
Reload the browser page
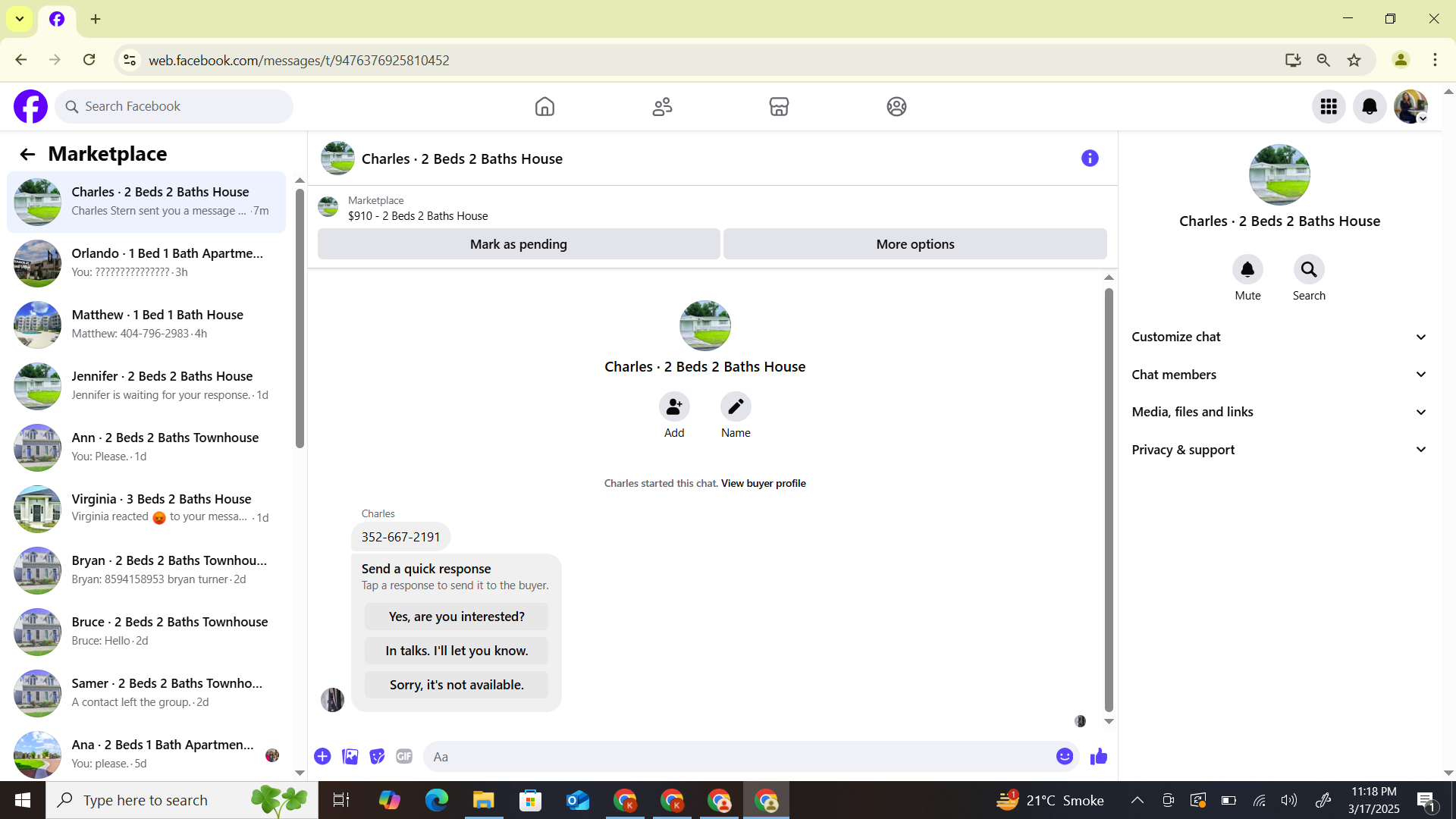[89, 60]
